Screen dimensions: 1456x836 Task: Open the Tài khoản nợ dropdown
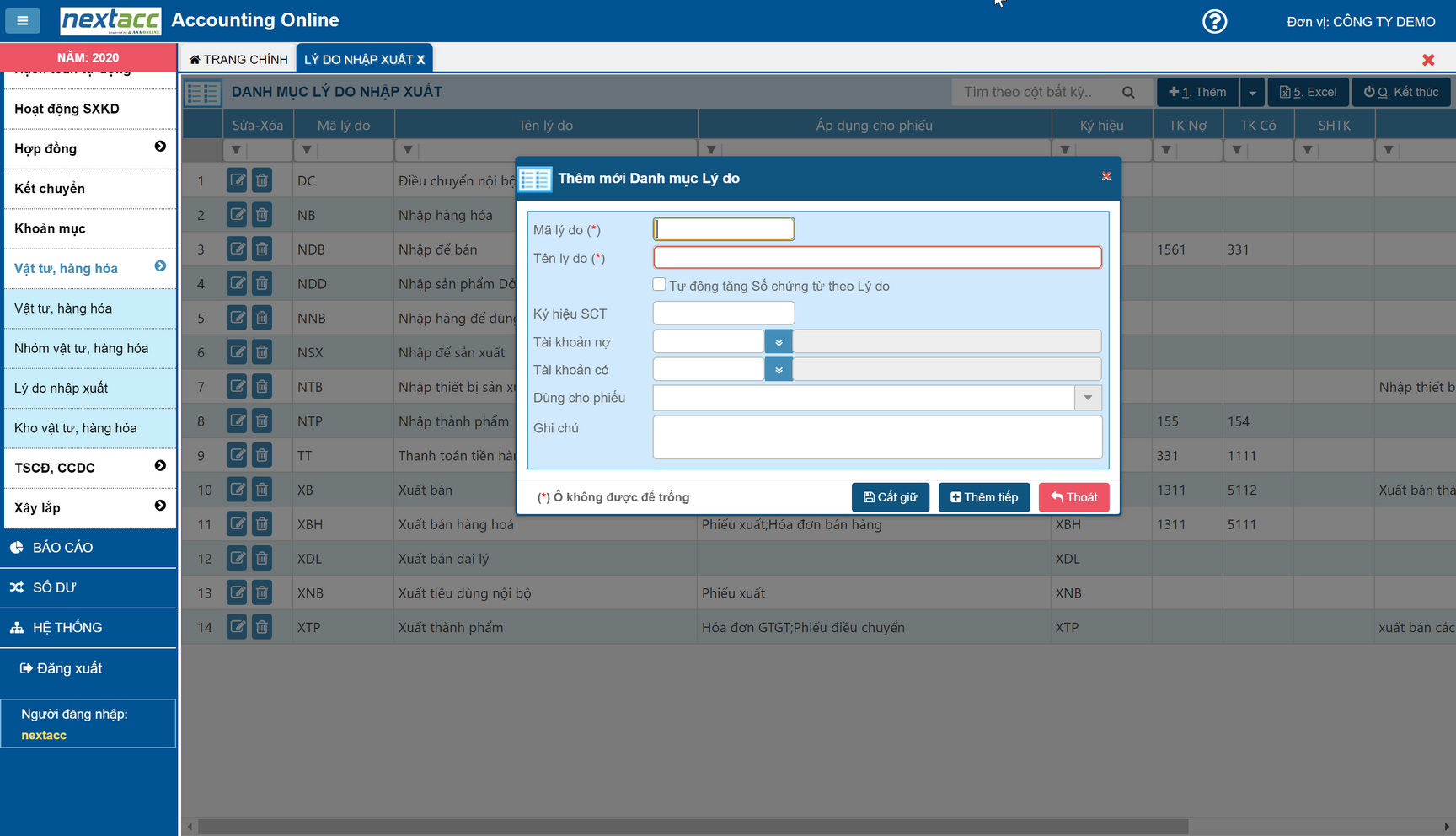[x=779, y=342]
